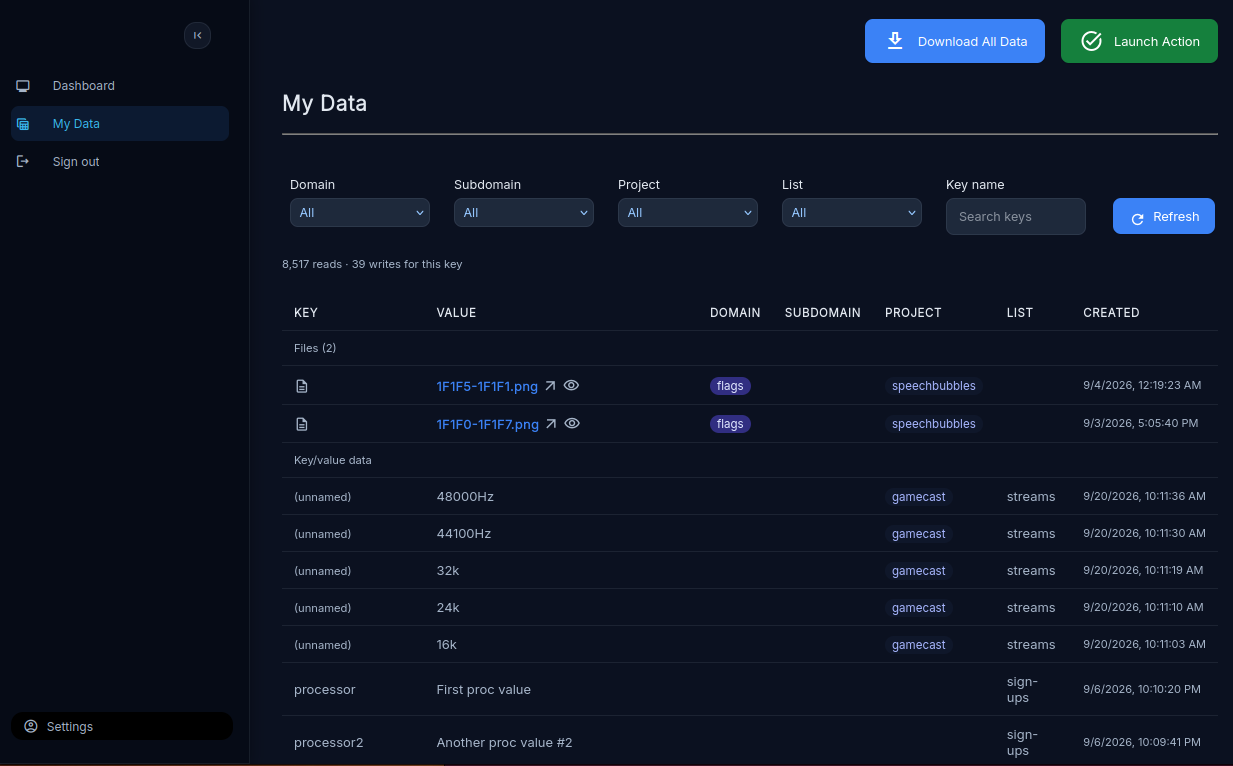The width and height of the screenshot is (1233, 766).
Task: Open the Project filter dropdown
Action: tap(688, 212)
